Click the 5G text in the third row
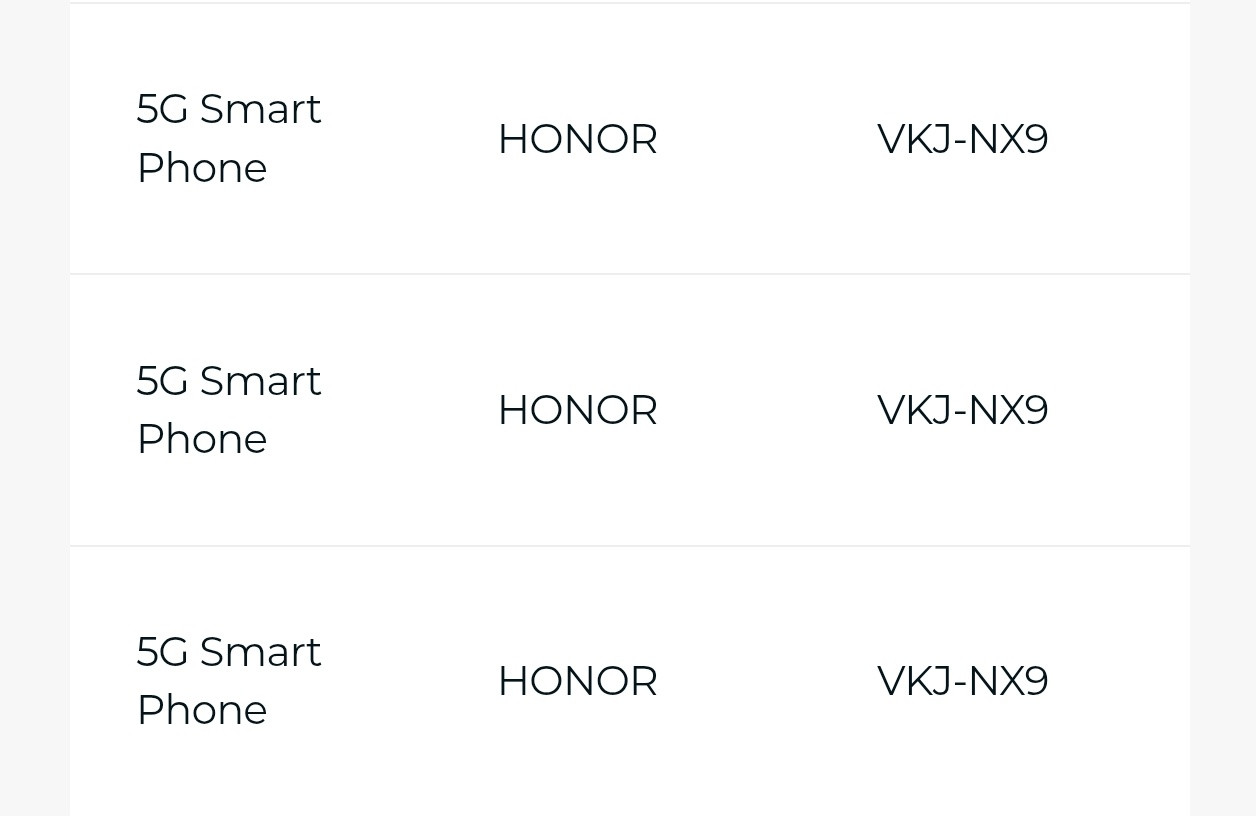 coord(163,652)
